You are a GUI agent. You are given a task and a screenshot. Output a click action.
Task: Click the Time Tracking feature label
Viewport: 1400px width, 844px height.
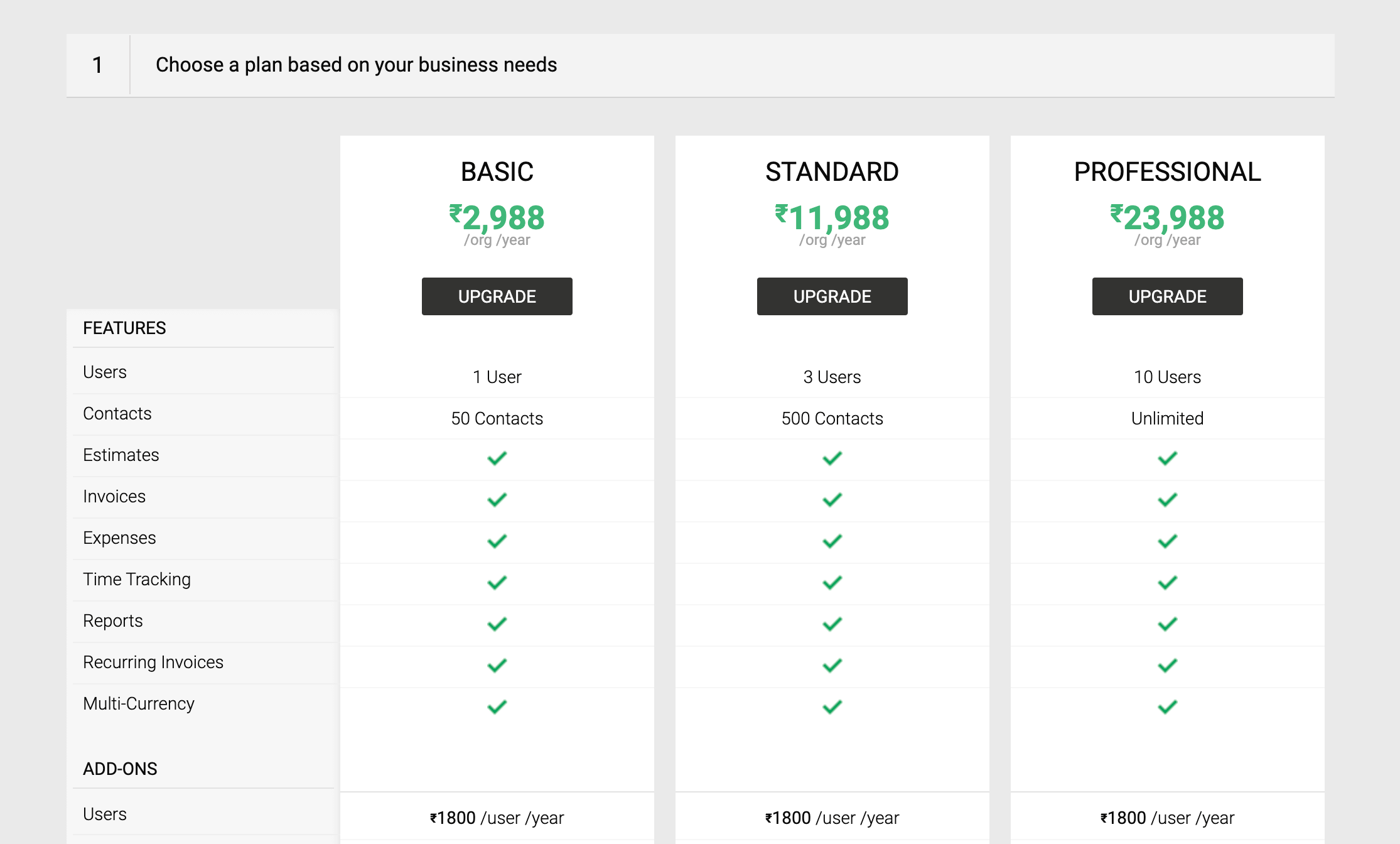pyautogui.click(x=137, y=579)
